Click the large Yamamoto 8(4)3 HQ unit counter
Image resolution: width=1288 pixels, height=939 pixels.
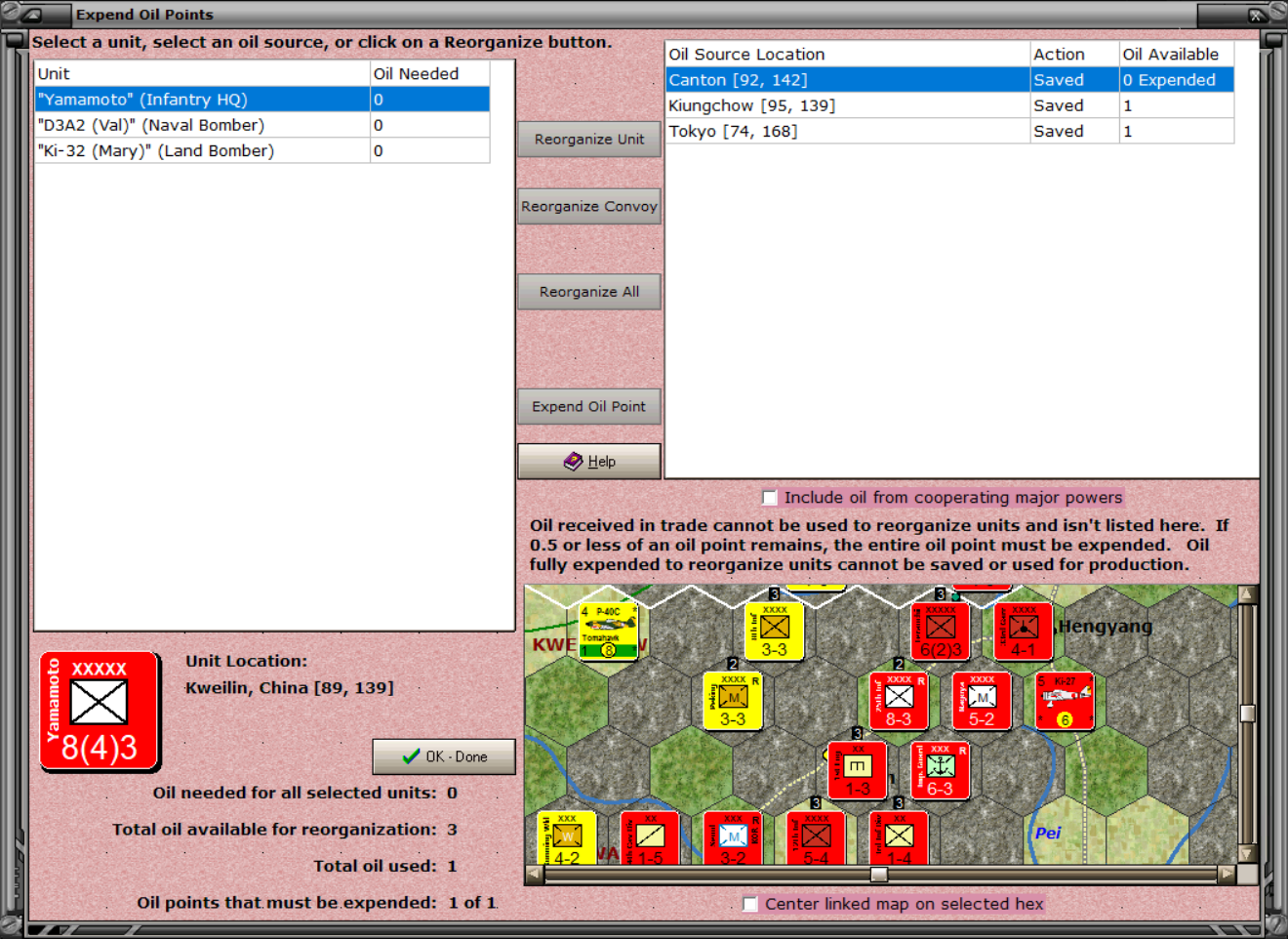point(100,712)
